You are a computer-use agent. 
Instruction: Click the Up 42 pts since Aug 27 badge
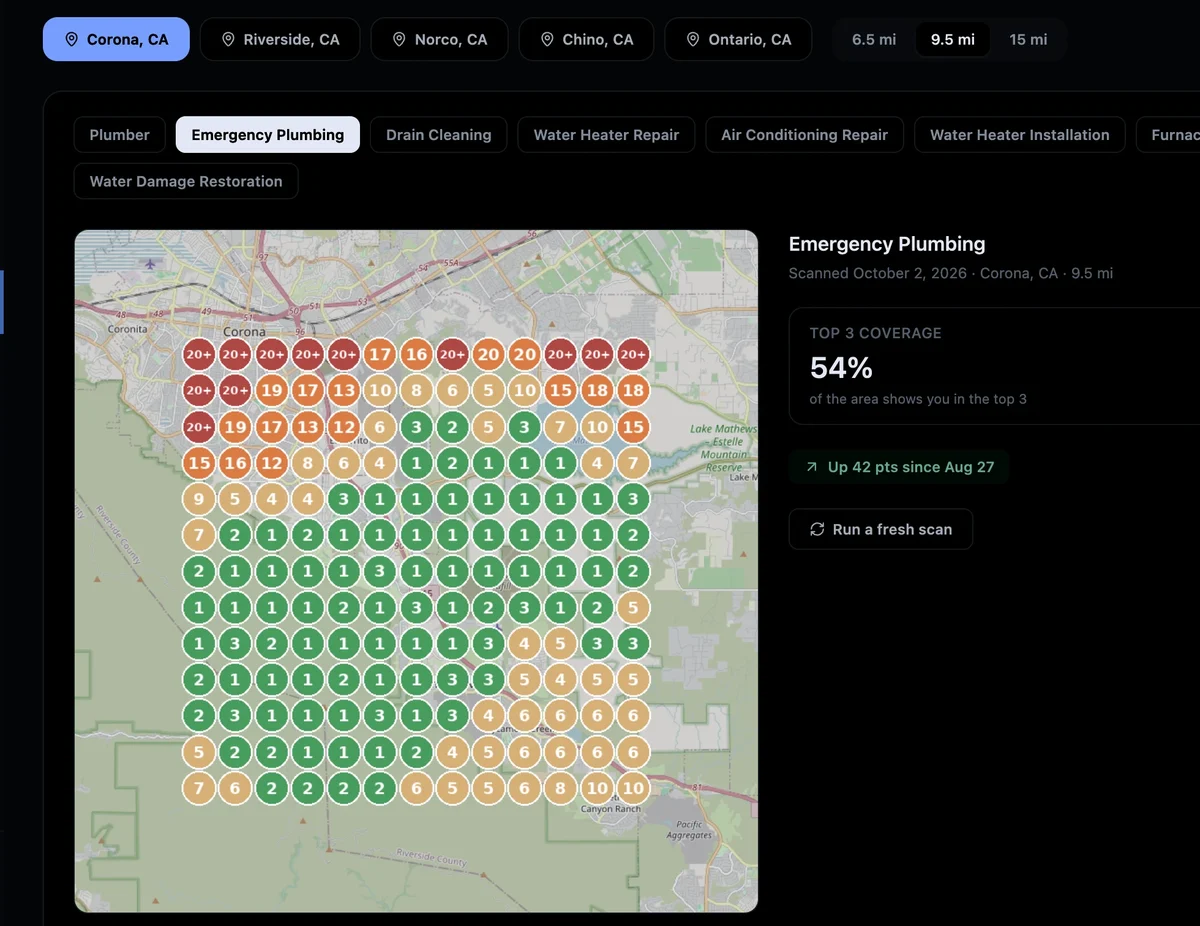point(899,467)
